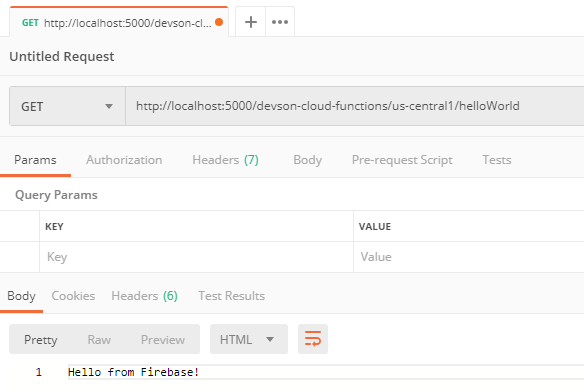The image size is (584, 392).
Task: Click the query param Key field
Action: [x=196, y=257]
